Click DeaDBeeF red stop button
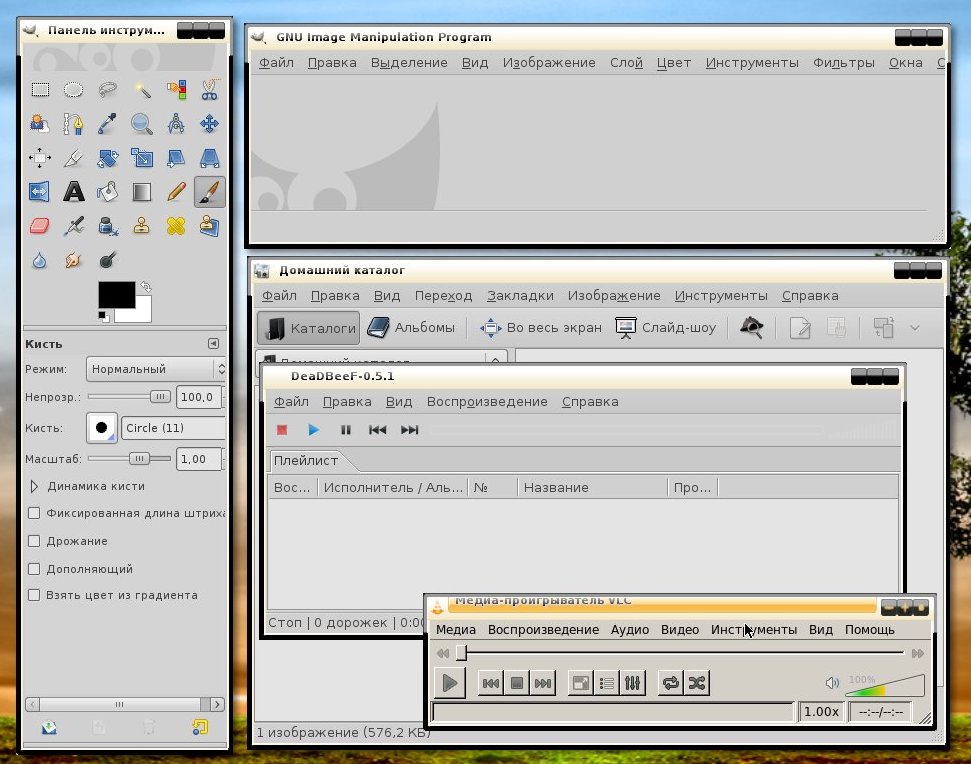This screenshot has height=764, width=971. coord(282,430)
